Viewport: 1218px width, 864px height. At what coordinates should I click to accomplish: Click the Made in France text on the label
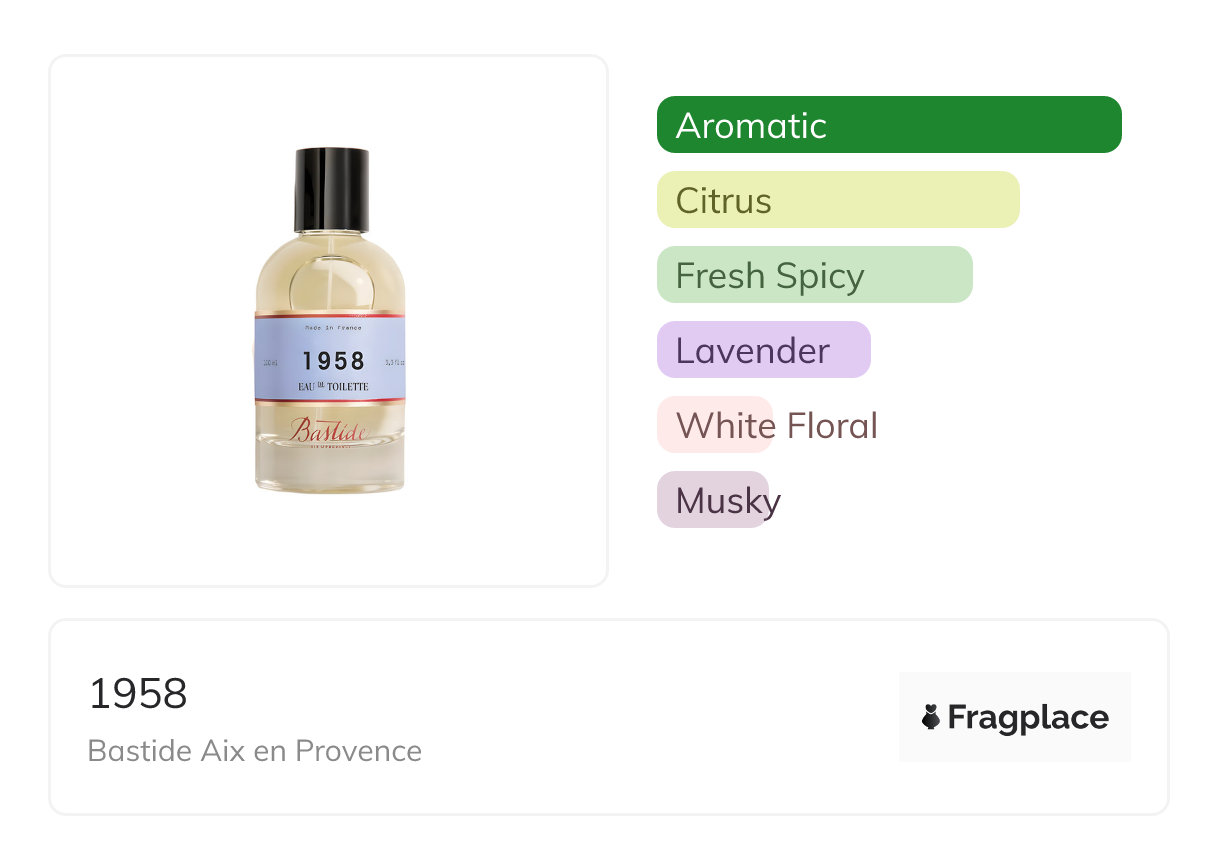[x=333, y=327]
